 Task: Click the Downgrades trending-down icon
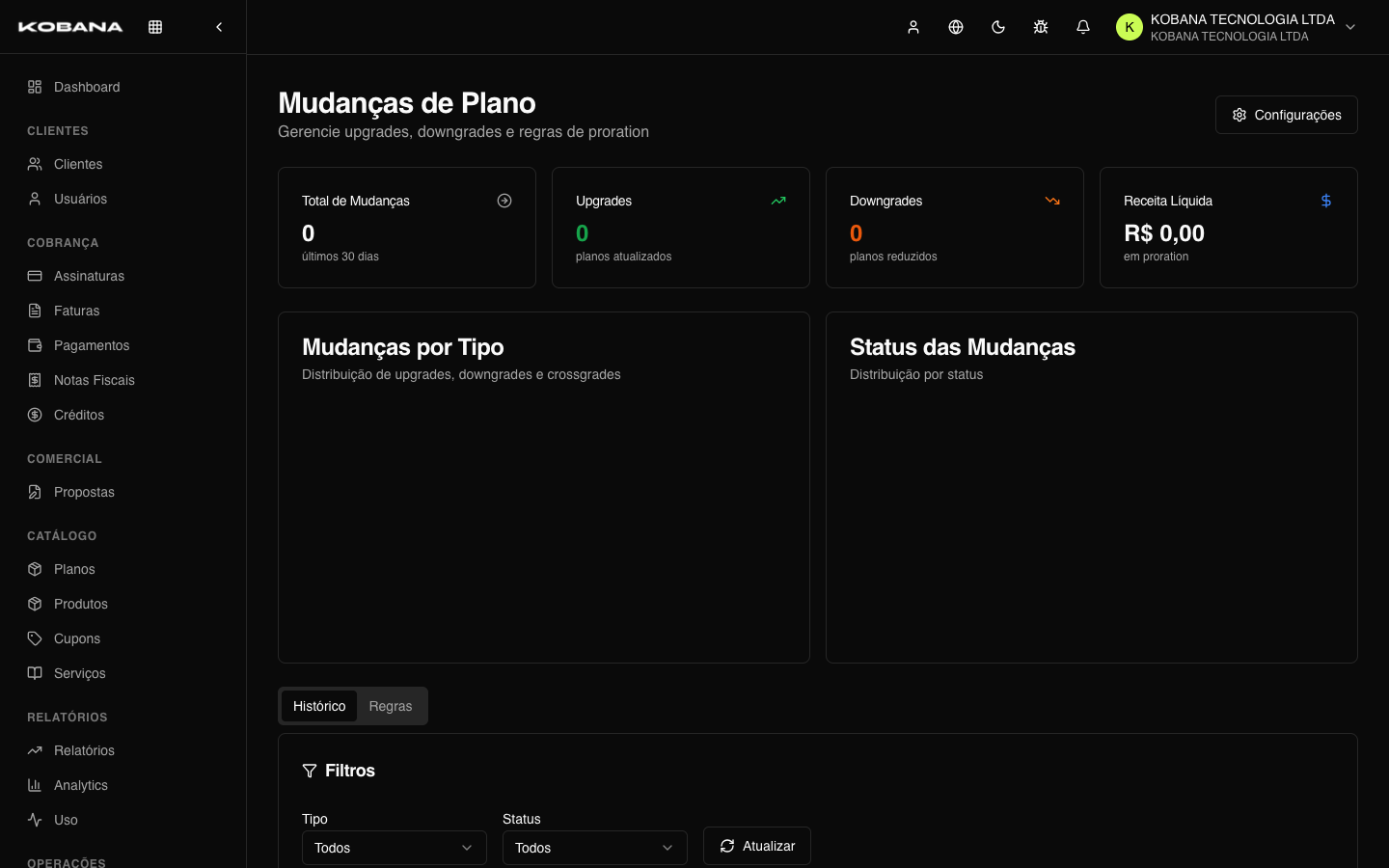[1052, 201]
